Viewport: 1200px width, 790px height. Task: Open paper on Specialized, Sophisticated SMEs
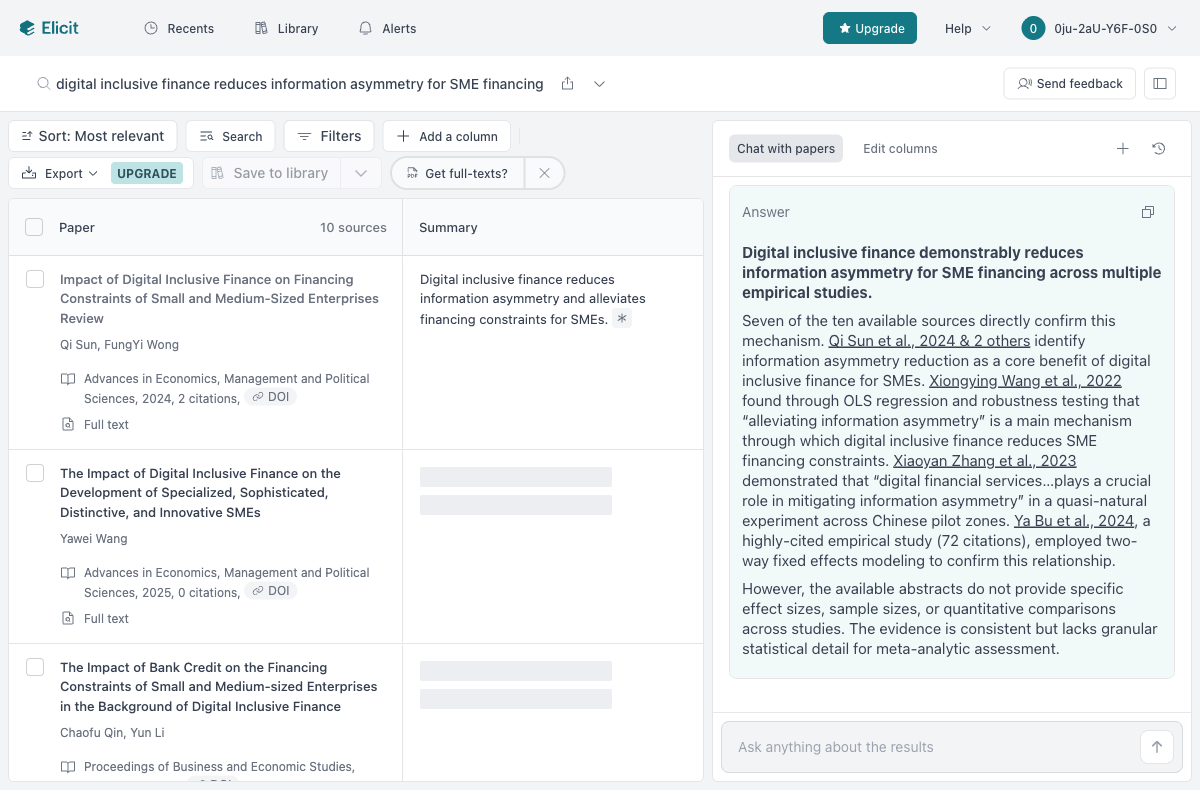click(x=200, y=493)
